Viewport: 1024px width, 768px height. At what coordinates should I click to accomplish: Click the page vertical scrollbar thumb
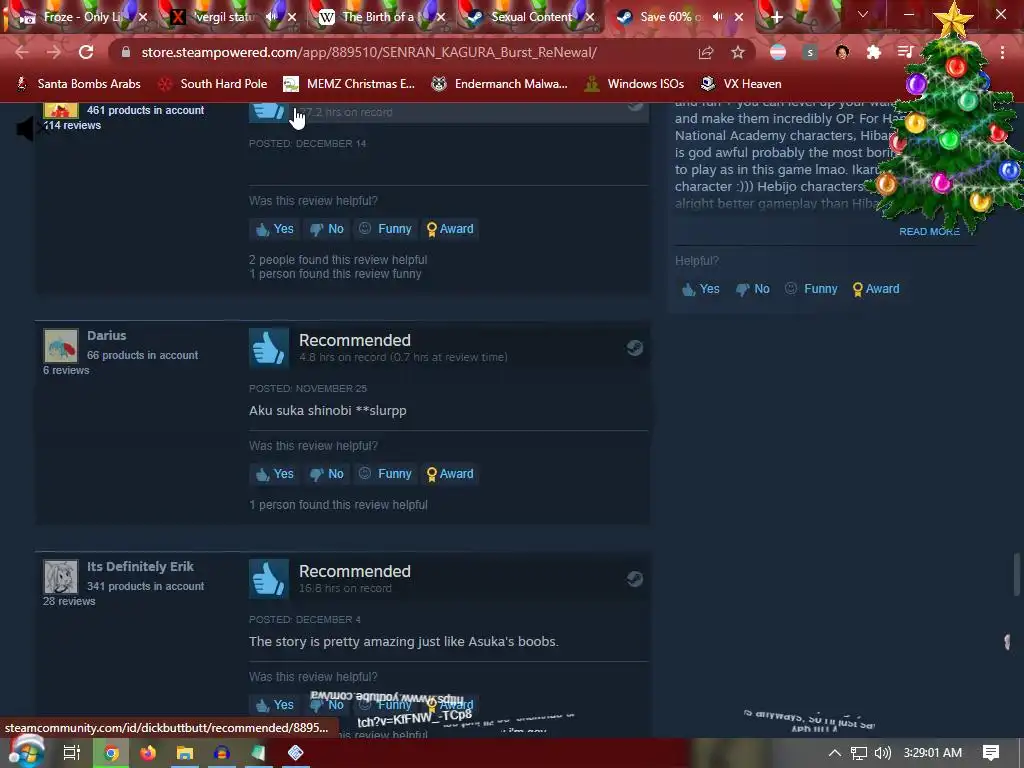(1016, 575)
